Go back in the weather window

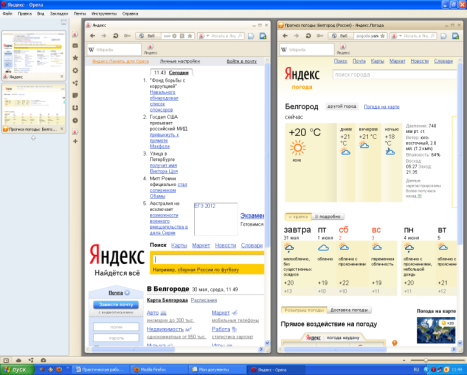[285, 36]
